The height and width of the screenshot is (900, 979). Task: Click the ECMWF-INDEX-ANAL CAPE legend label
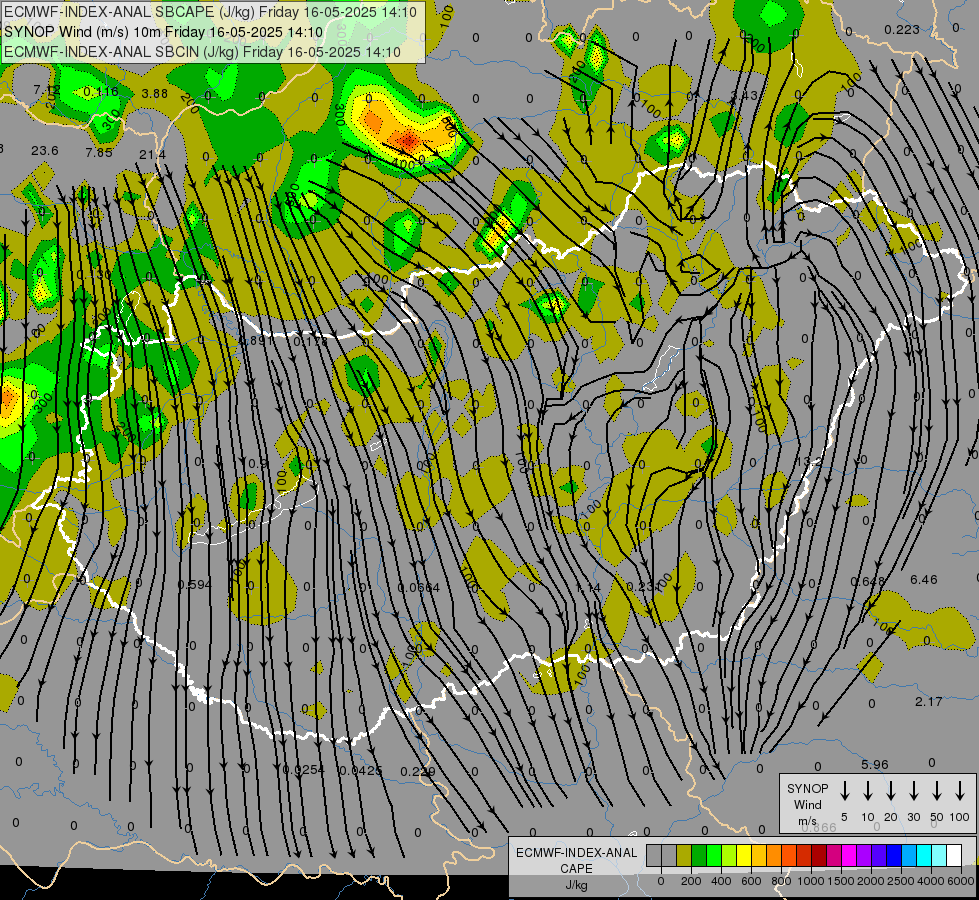(576, 860)
